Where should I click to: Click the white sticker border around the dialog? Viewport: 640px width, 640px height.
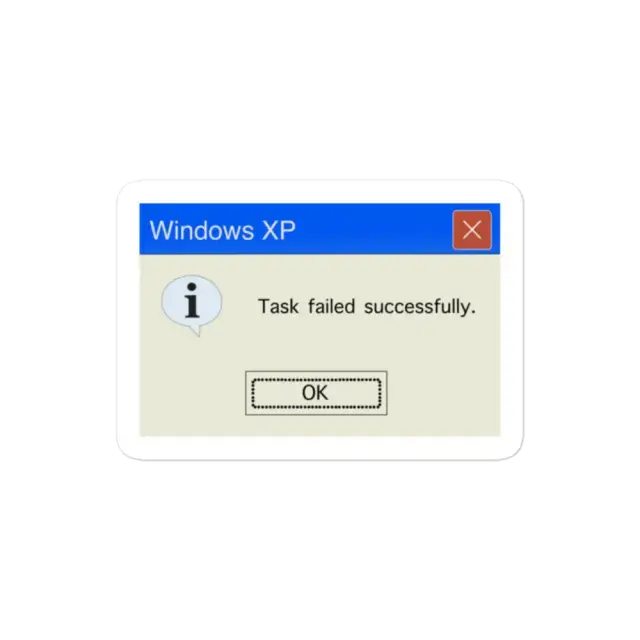point(320,448)
